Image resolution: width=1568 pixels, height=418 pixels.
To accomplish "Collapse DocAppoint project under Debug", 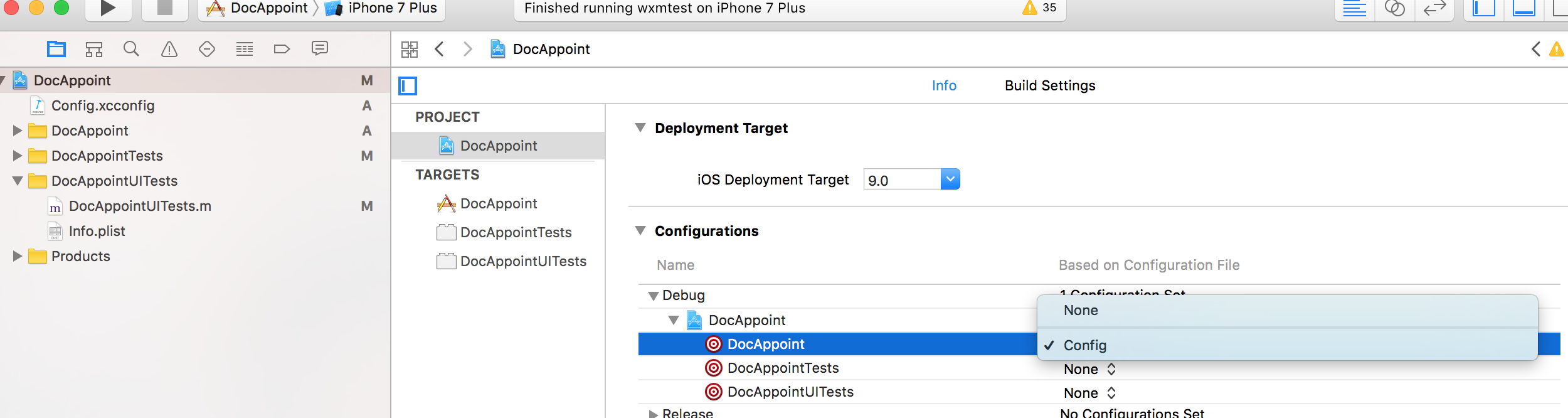I will click(x=674, y=321).
